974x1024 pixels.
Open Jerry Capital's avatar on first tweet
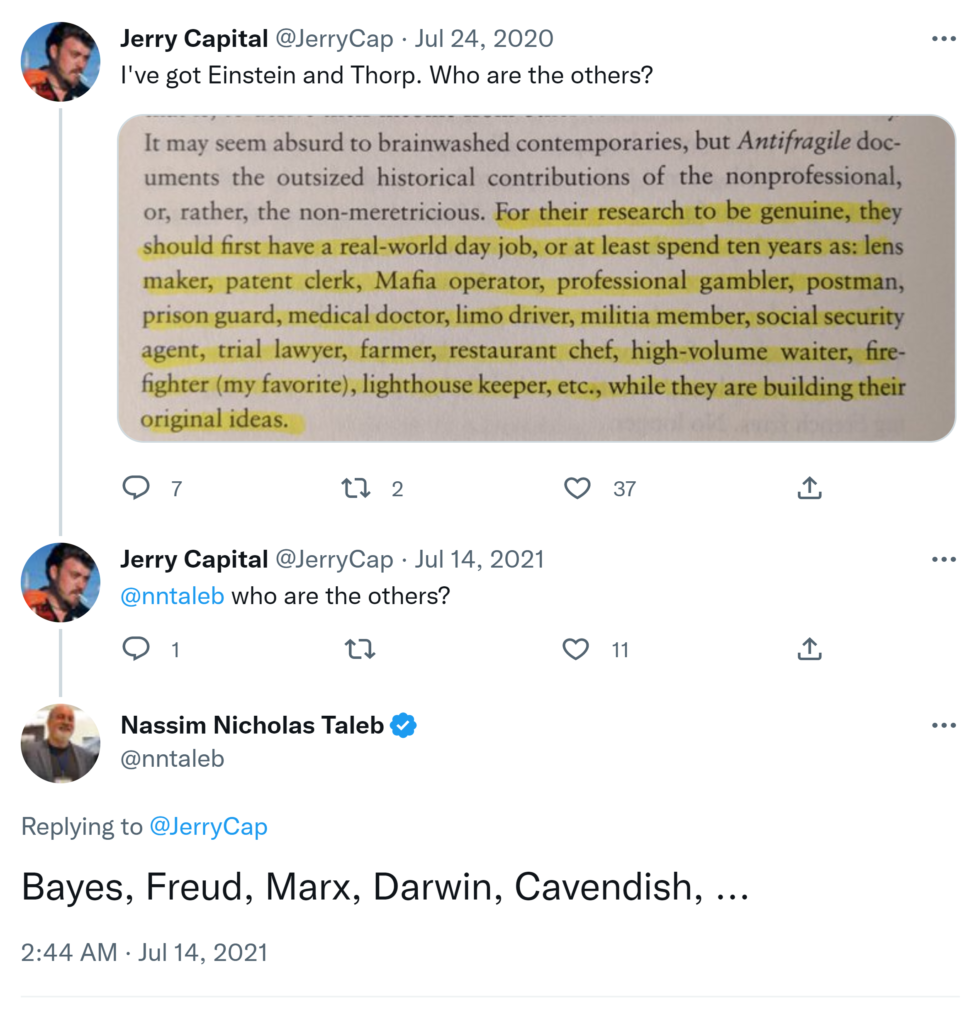(60, 61)
